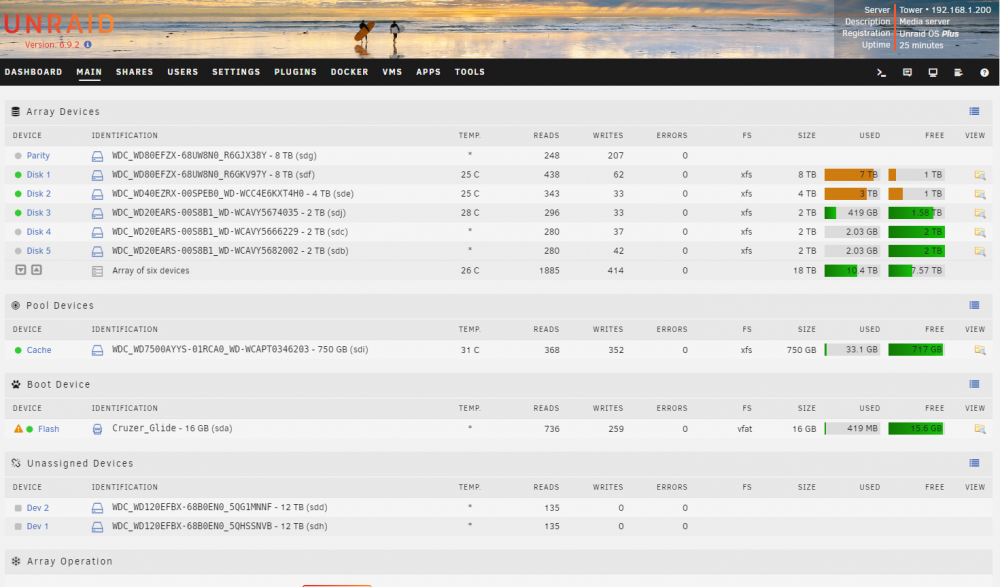Browse Cache via its view folder icon
The image size is (1000, 587).
click(x=980, y=350)
